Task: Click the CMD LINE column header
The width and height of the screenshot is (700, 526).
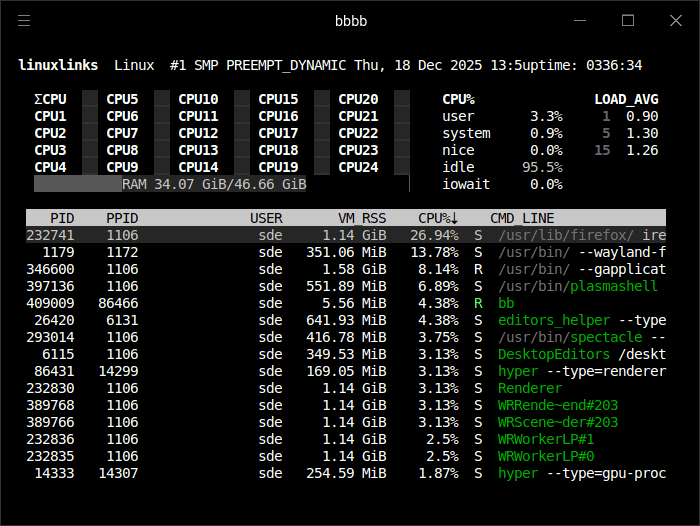Action: pos(521,218)
